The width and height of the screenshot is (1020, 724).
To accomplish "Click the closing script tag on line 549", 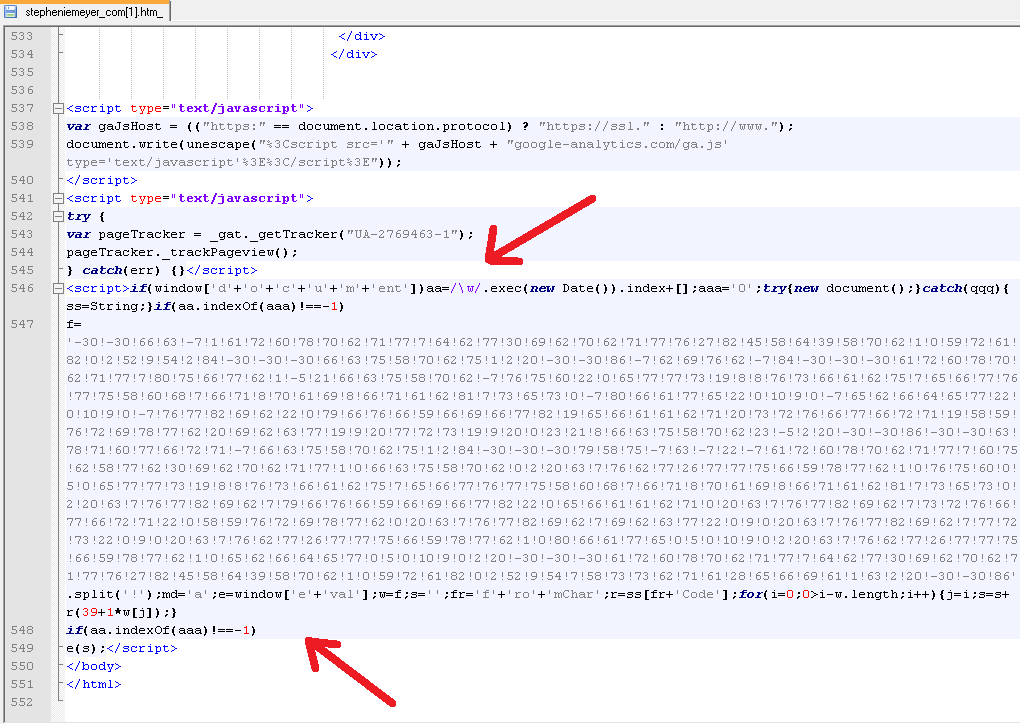I will 142,649.
